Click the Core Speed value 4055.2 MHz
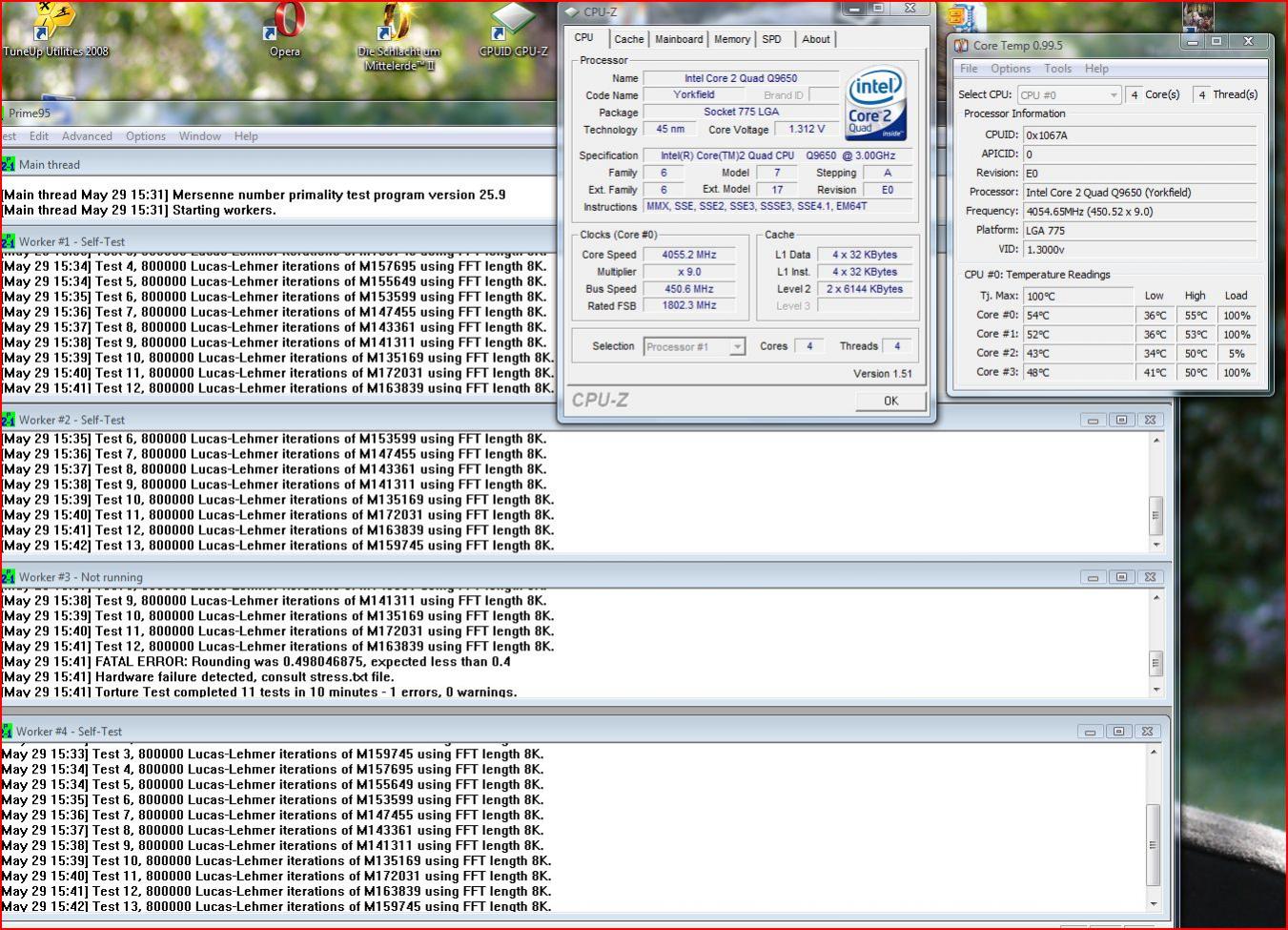Image resolution: width=1288 pixels, height=930 pixels. [x=688, y=255]
